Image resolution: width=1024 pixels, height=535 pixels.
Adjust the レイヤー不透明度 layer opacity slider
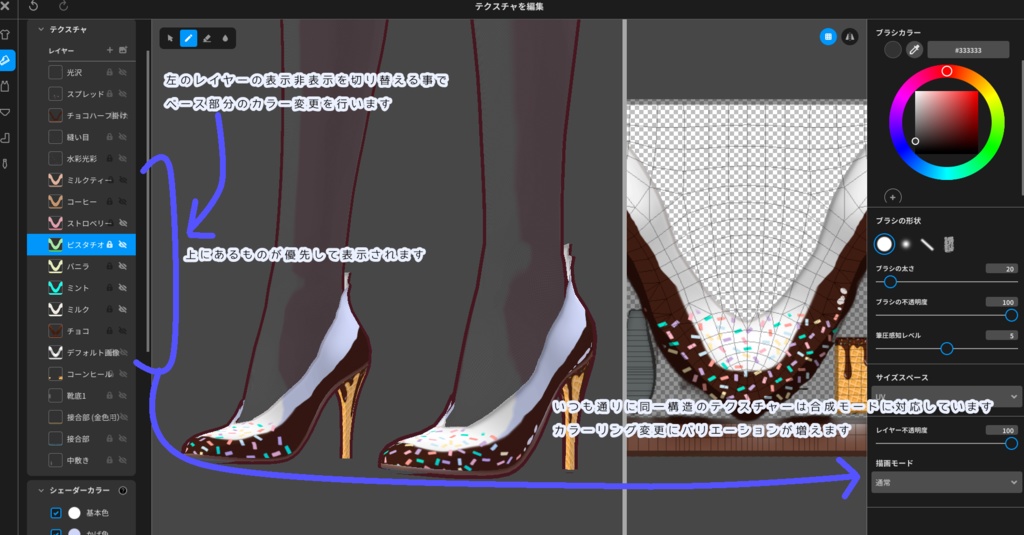tap(946, 444)
